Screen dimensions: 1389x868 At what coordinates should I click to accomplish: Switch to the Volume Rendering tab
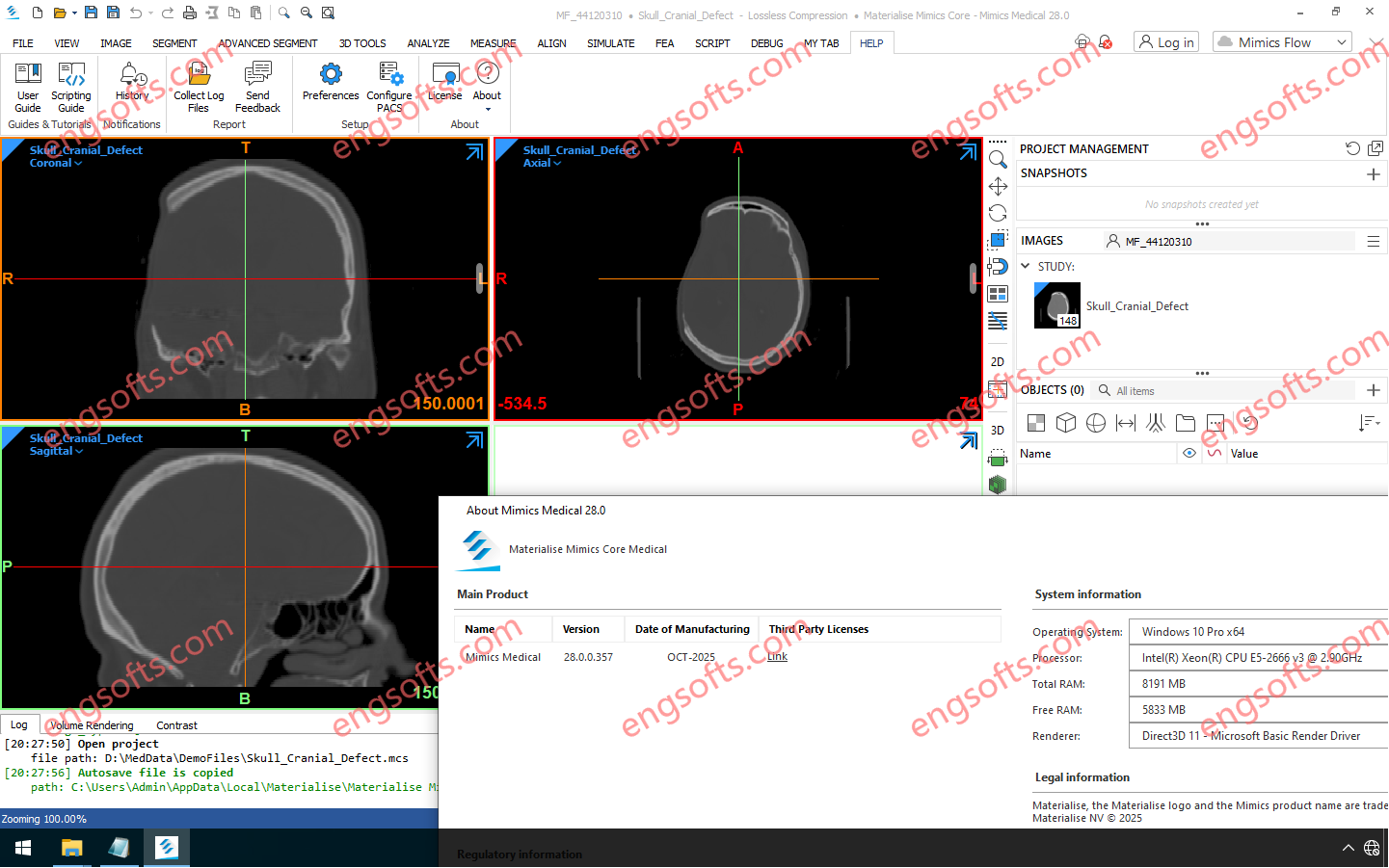(x=92, y=724)
